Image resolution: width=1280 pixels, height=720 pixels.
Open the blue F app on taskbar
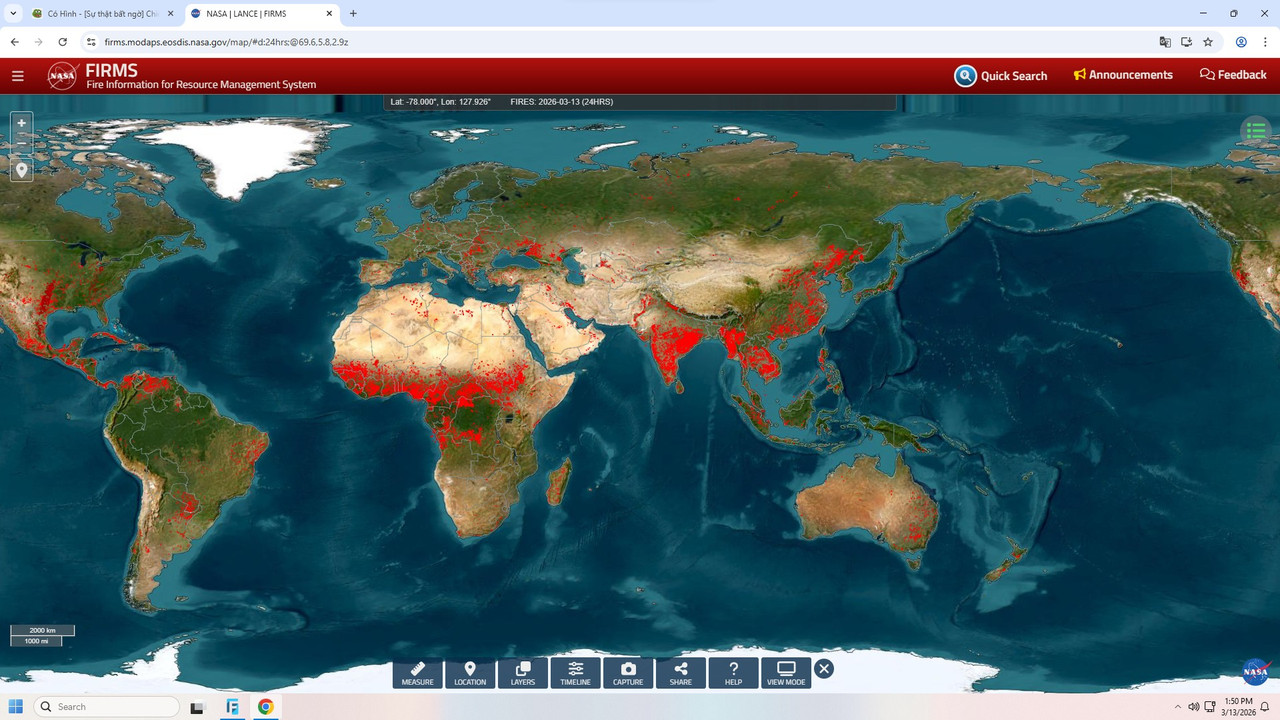pos(232,706)
